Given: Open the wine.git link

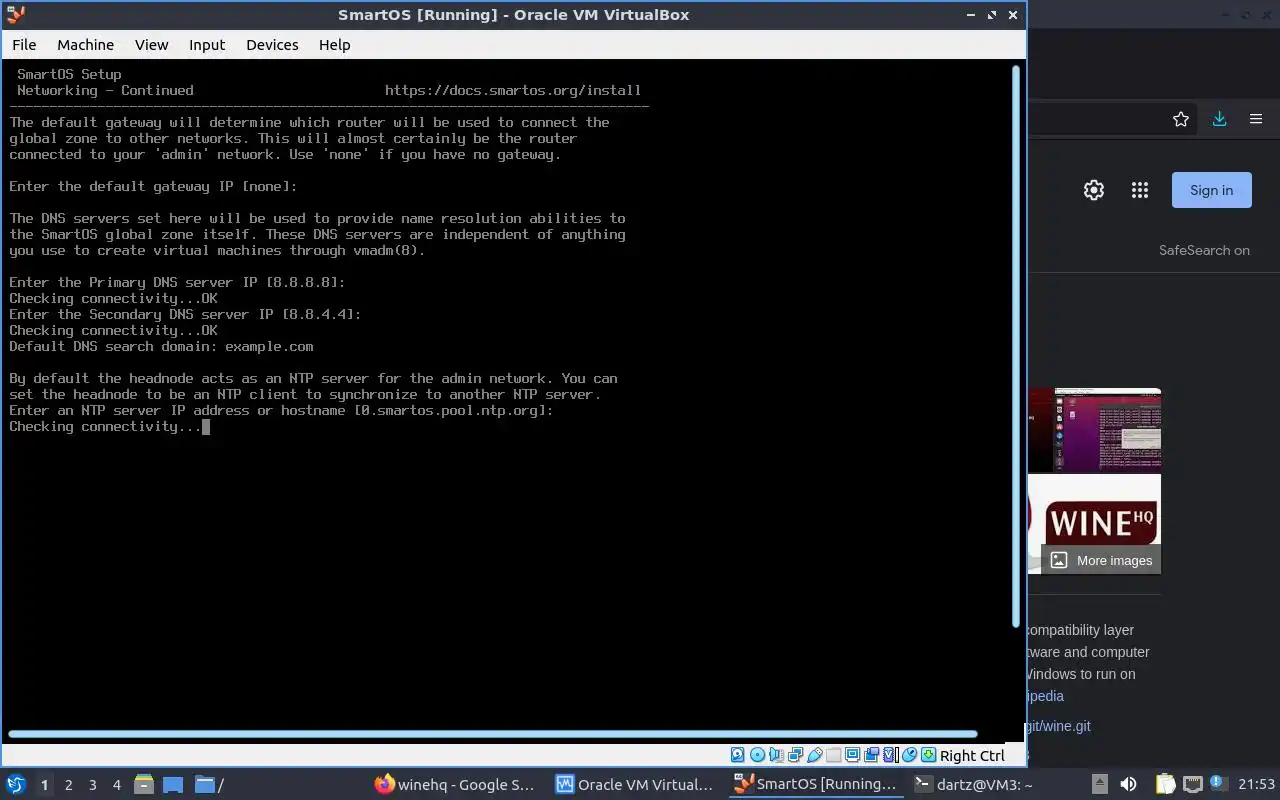Looking at the screenshot, I should click(x=1058, y=726).
